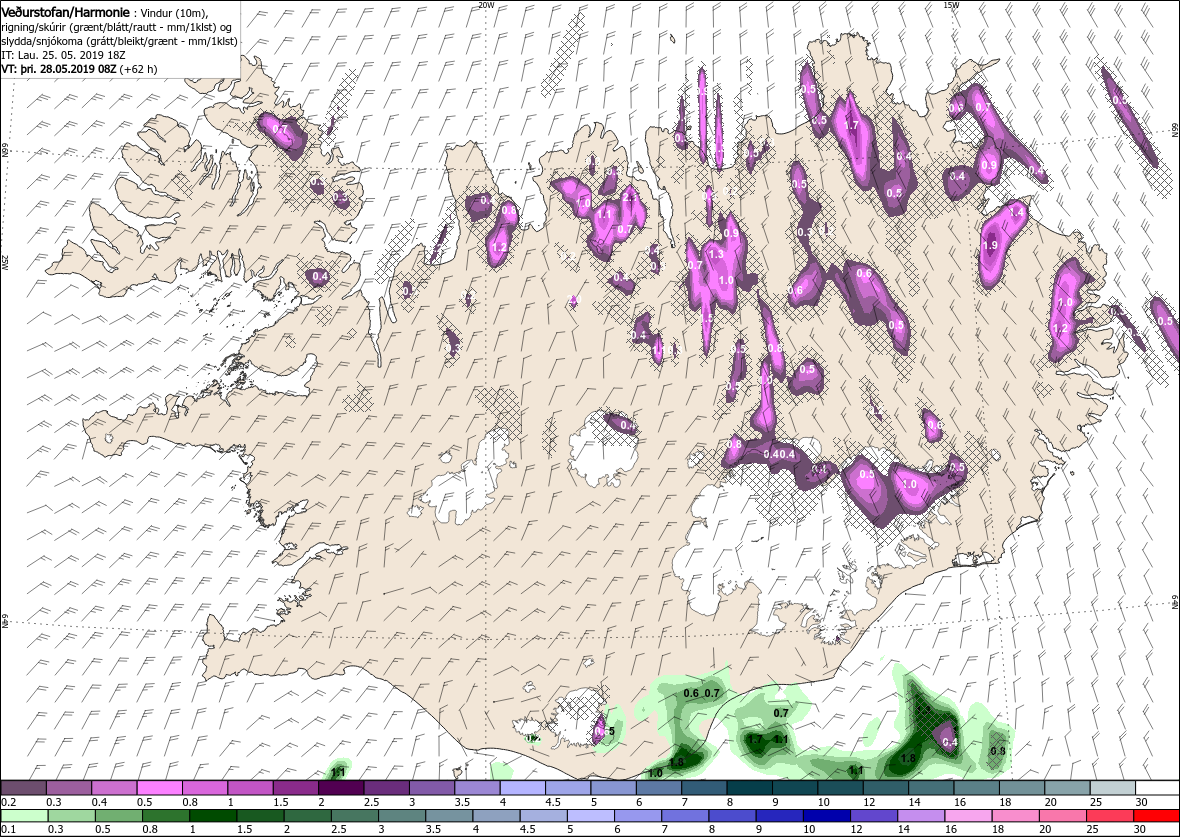Click the 1.9 snowfall value on the map
Image resolution: width=1180 pixels, height=837 pixels.
(990, 245)
